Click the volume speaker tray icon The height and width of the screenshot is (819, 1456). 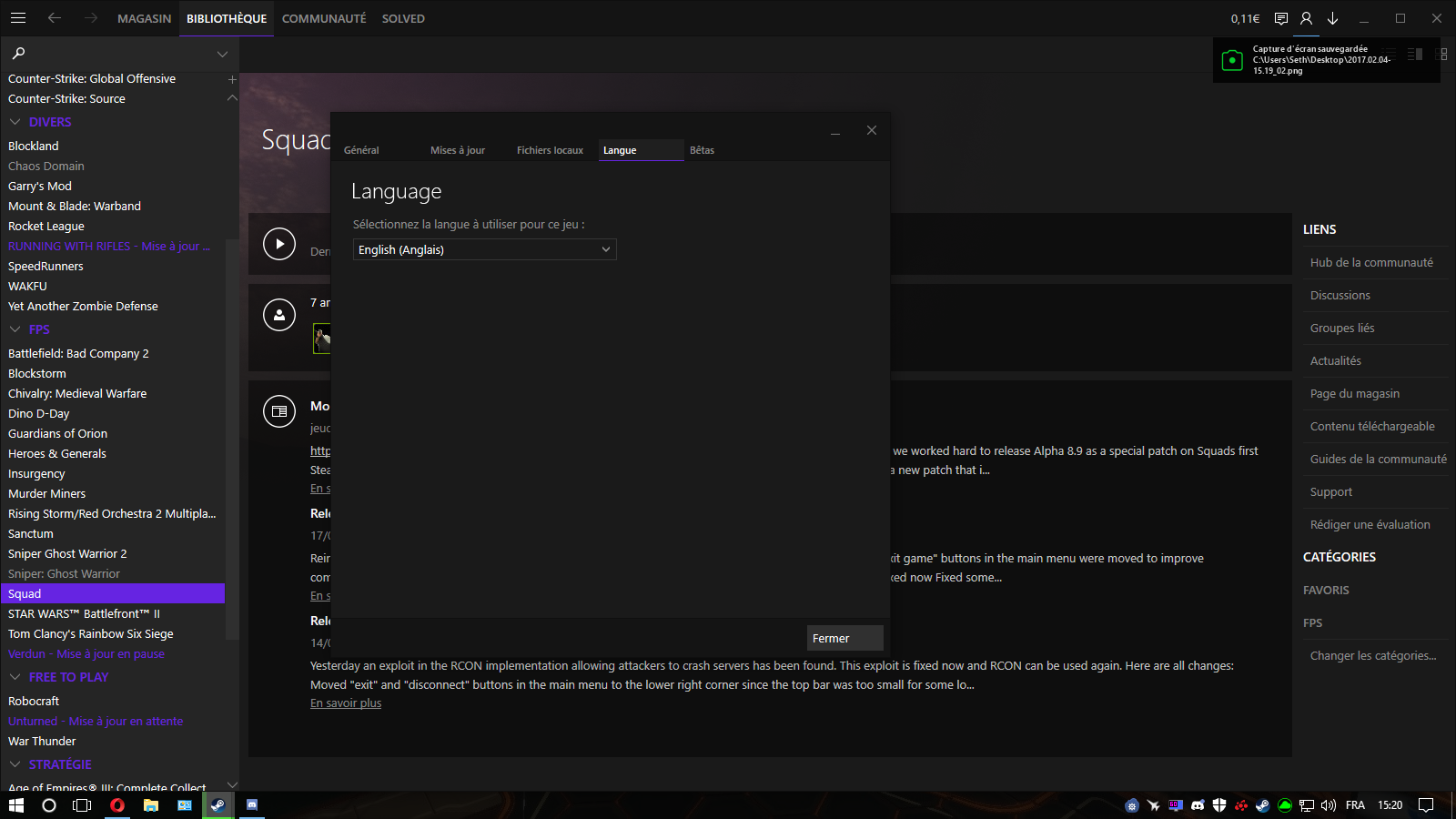coord(1329,805)
